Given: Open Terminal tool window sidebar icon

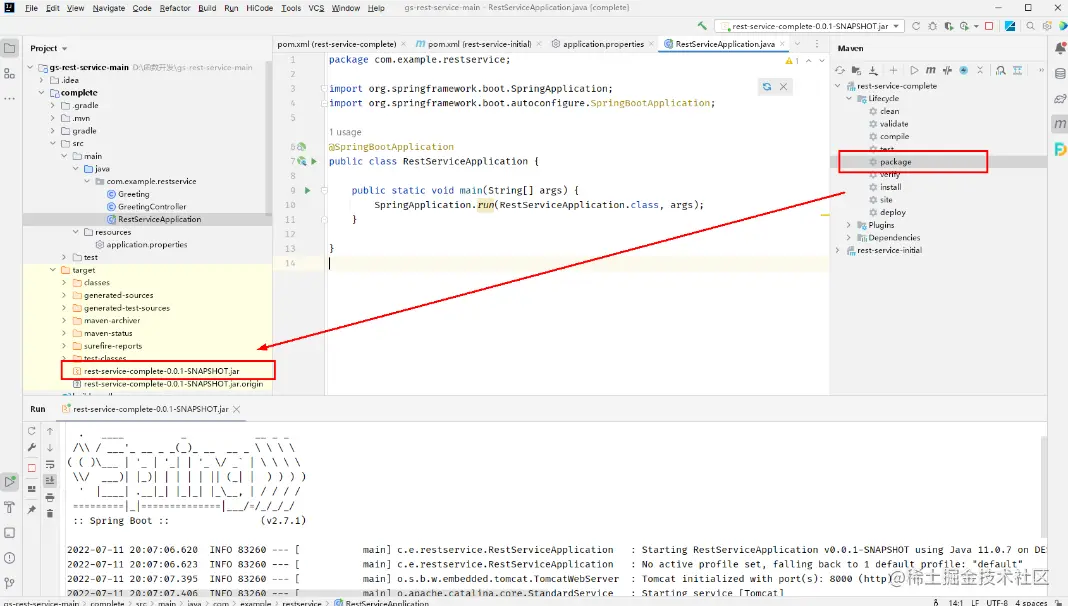Looking at the screenshot, I should pyautogui.click(x=10, y=532).
